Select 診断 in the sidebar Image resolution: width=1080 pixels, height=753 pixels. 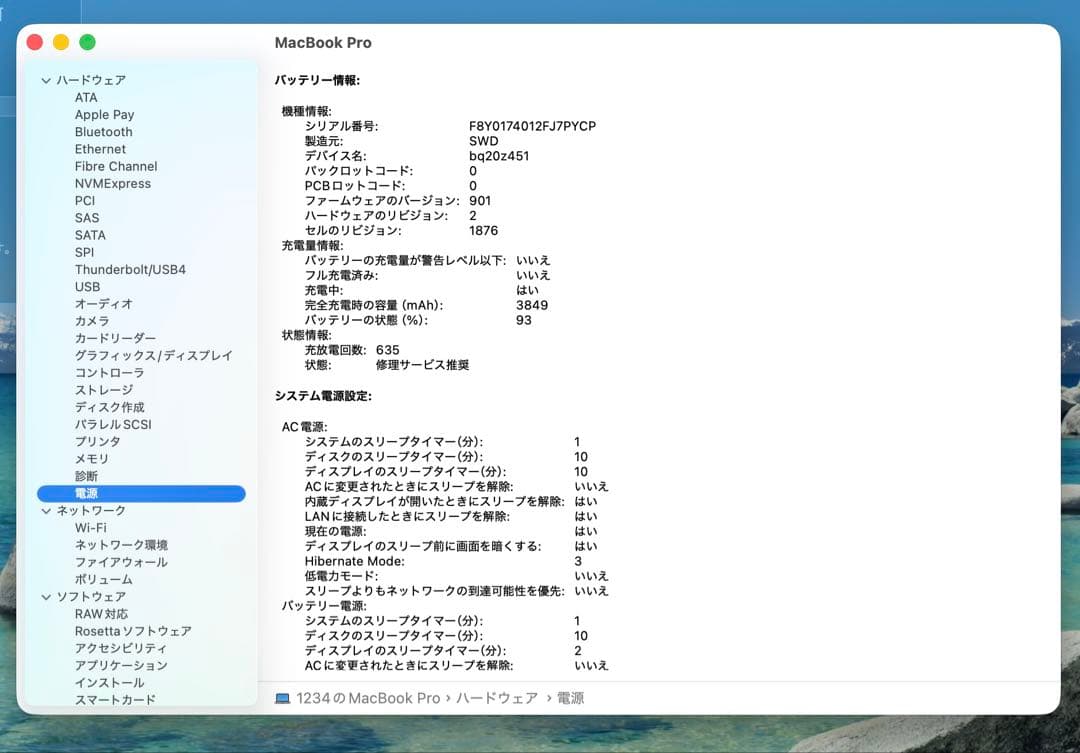[84, 475]
